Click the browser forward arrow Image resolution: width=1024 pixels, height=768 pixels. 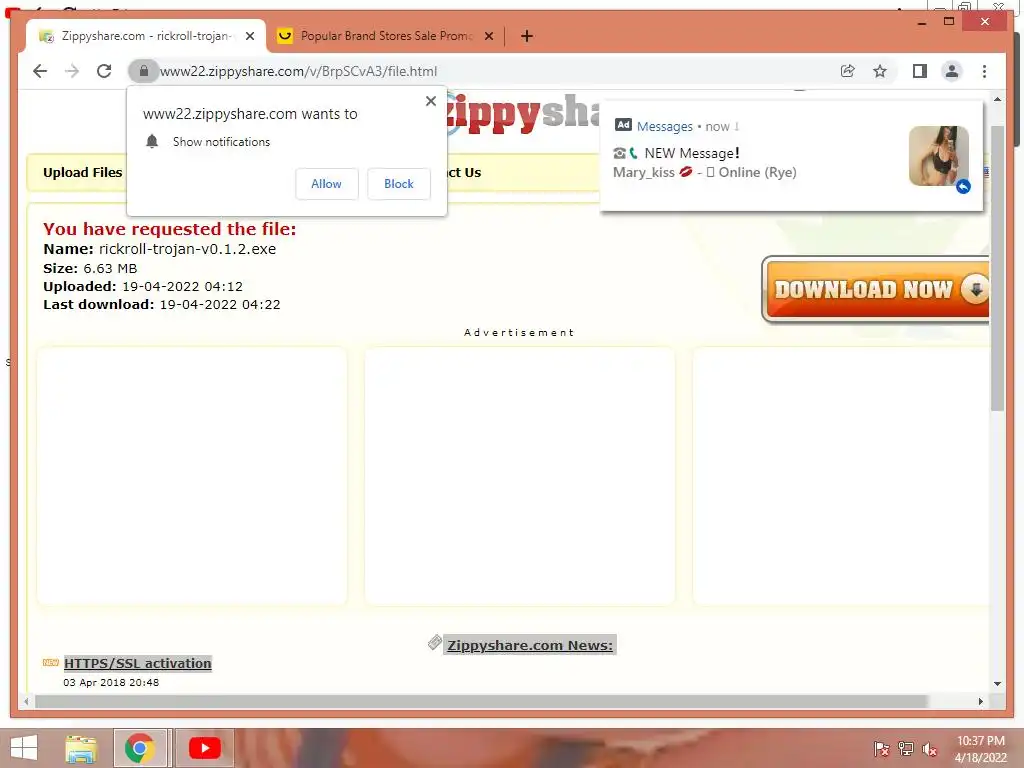coord(72,71)
